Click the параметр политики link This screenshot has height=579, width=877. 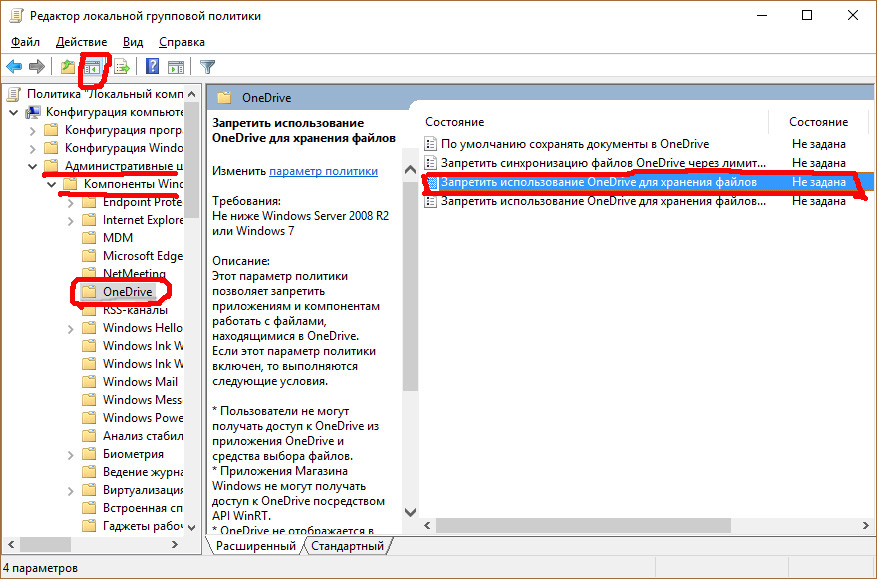click(x=323, y=171)
